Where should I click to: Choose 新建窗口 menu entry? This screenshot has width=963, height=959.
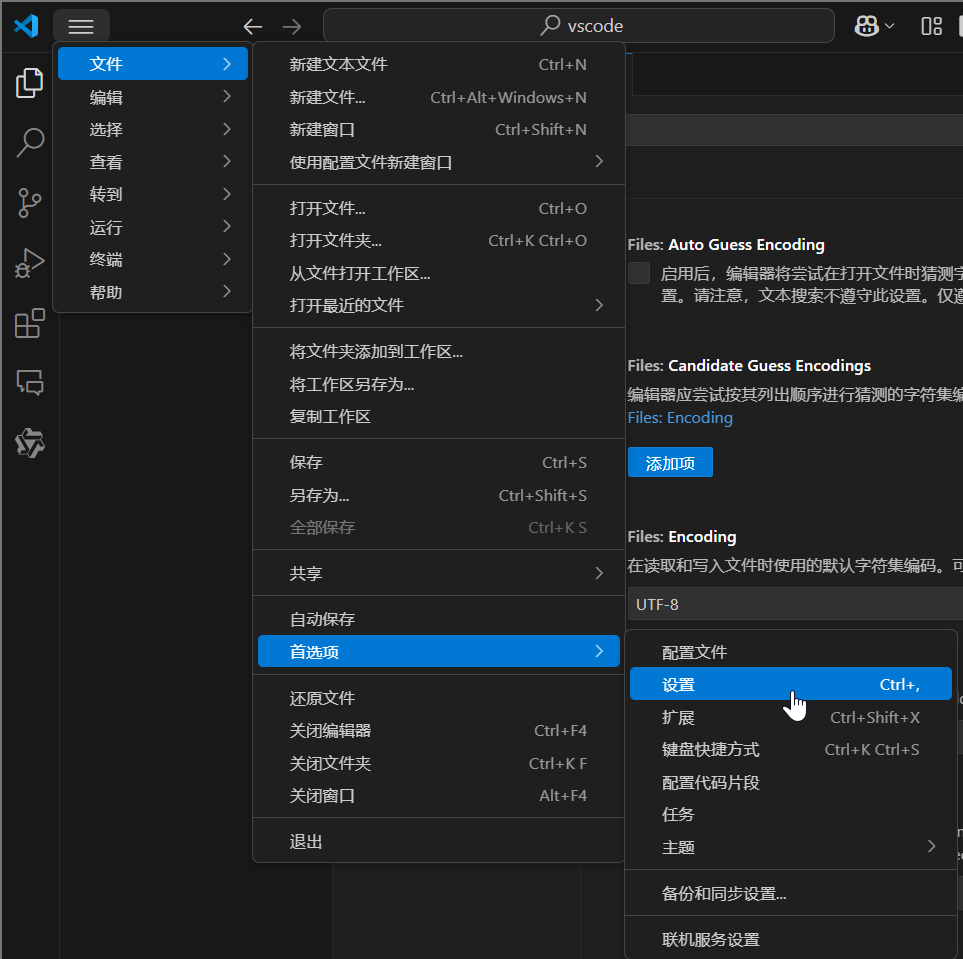[x=439, y=130]
